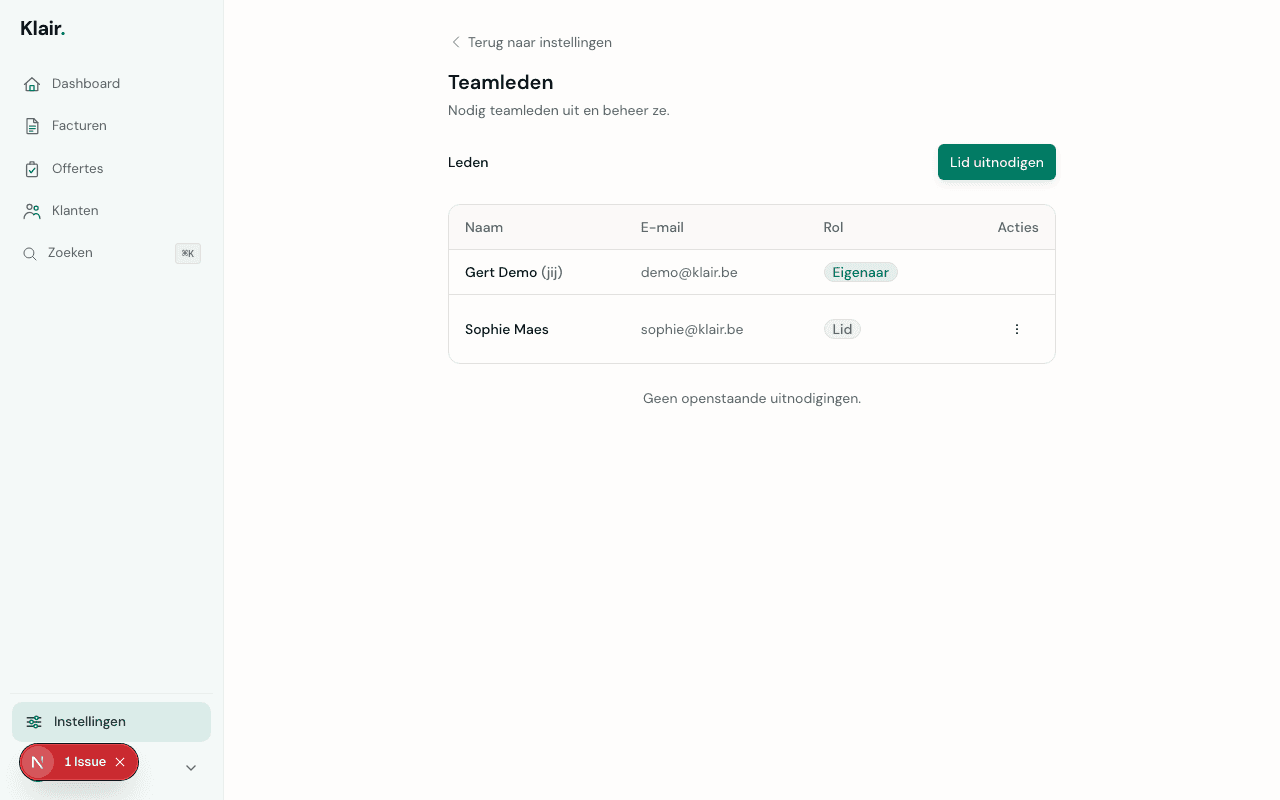
Task: Click the Eigenaar role badge
Action: click(860, 272)
